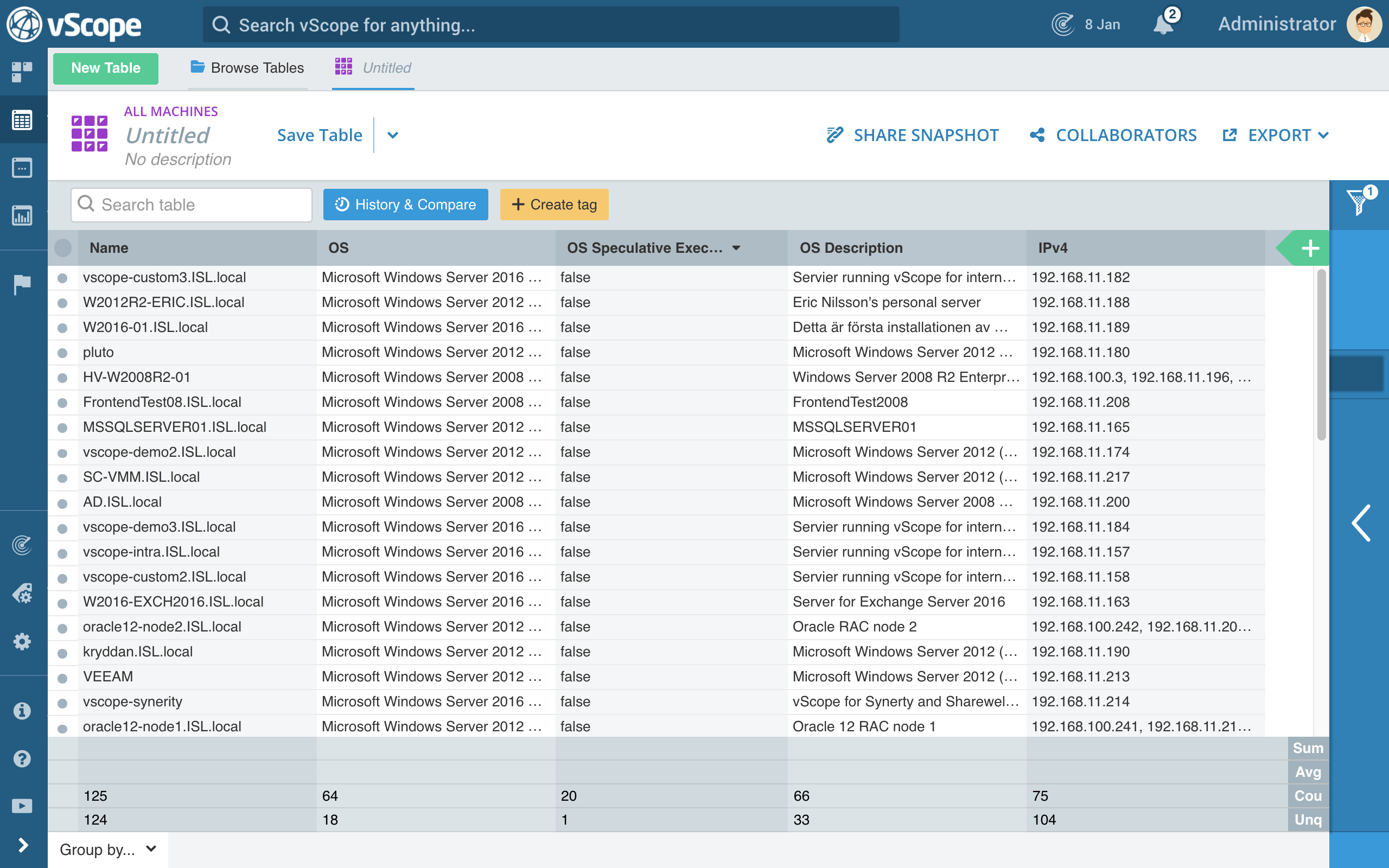Open the Group by... dropdown

tap(107, 849)
